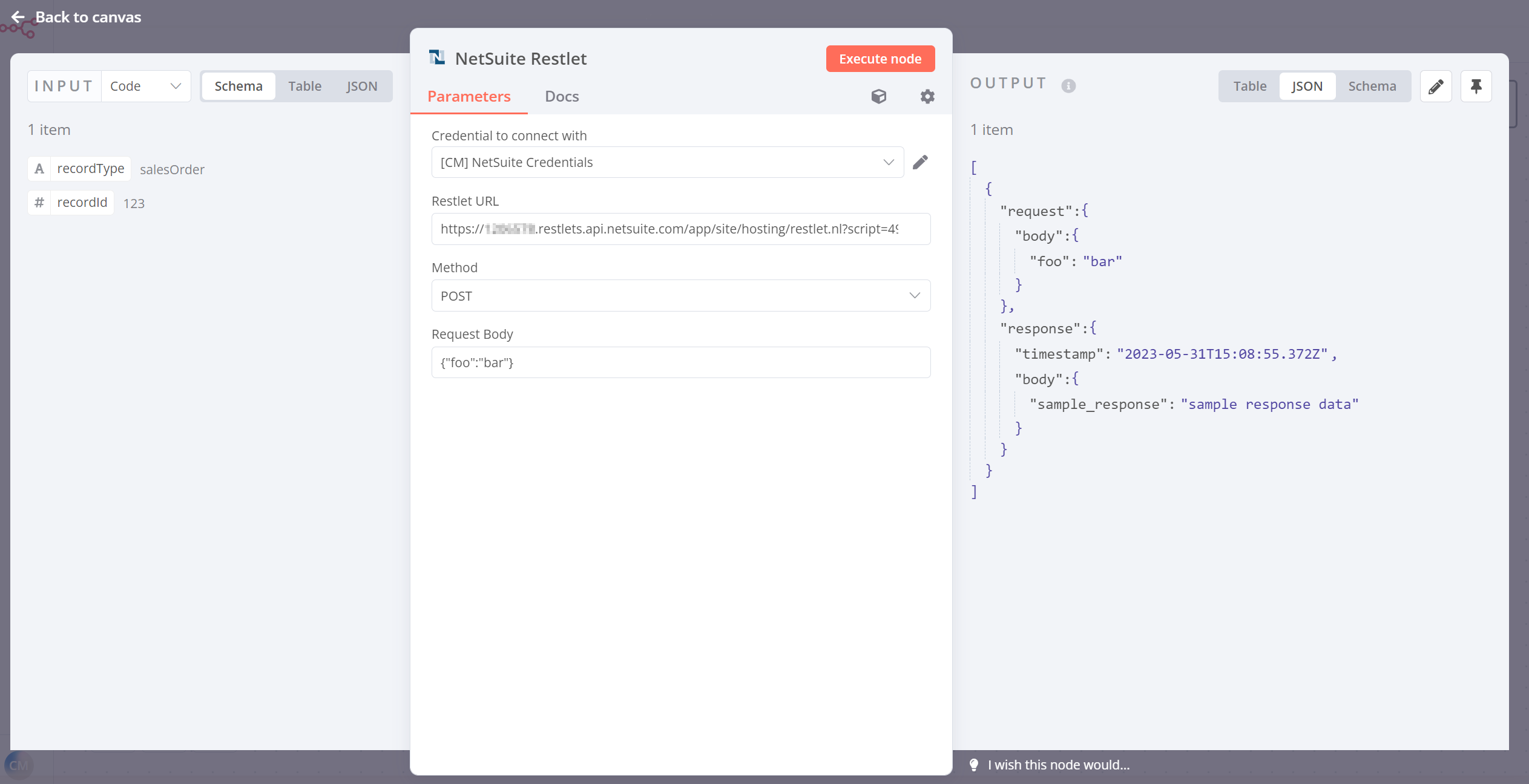This screenshot has width=1529, height=784.
Task: Click the output '1 item' count label
Action: pyautogui.click(x=991, y=129)
